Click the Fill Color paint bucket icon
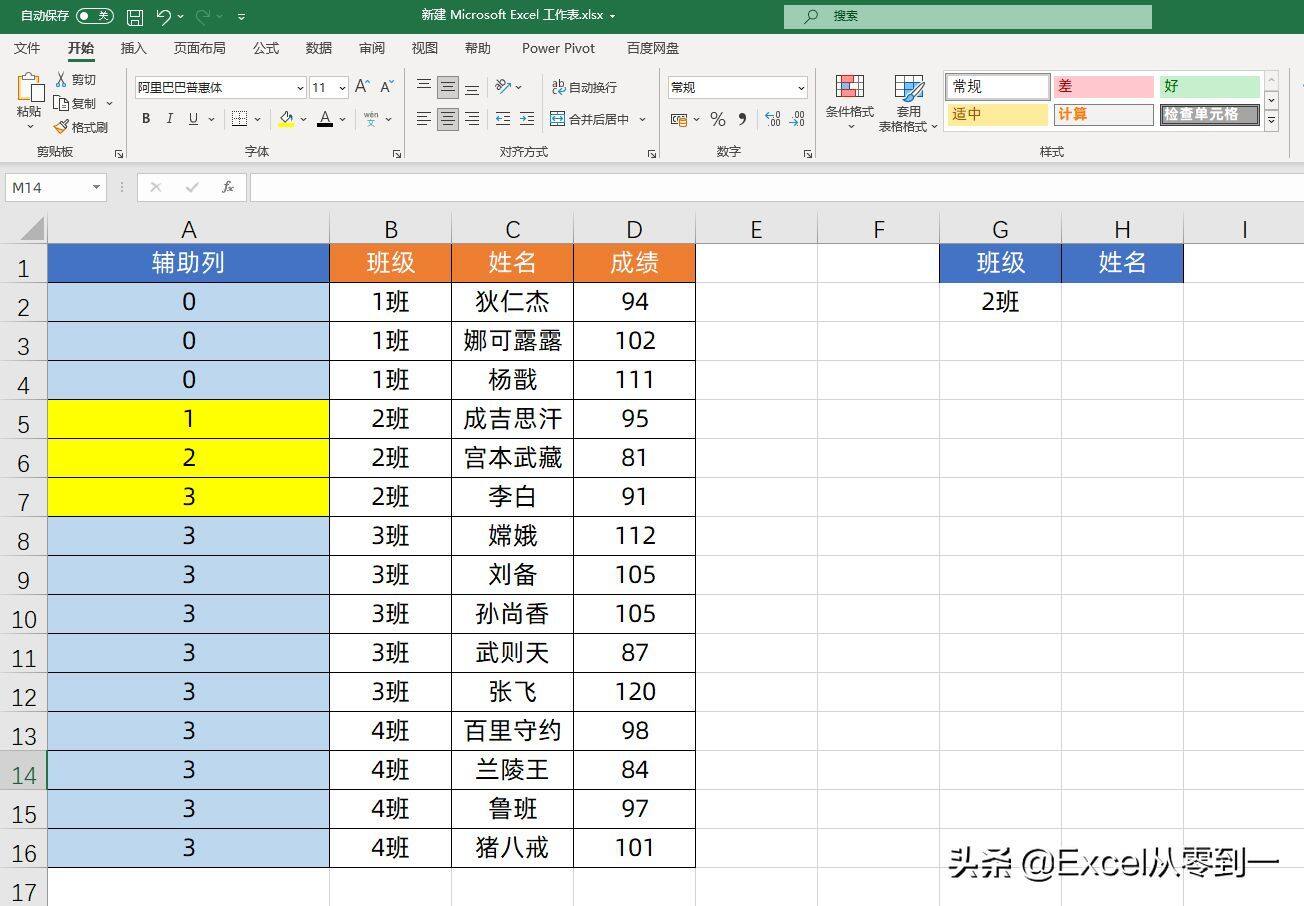This screenshot has height=906, width=1304. click(287, 119)
